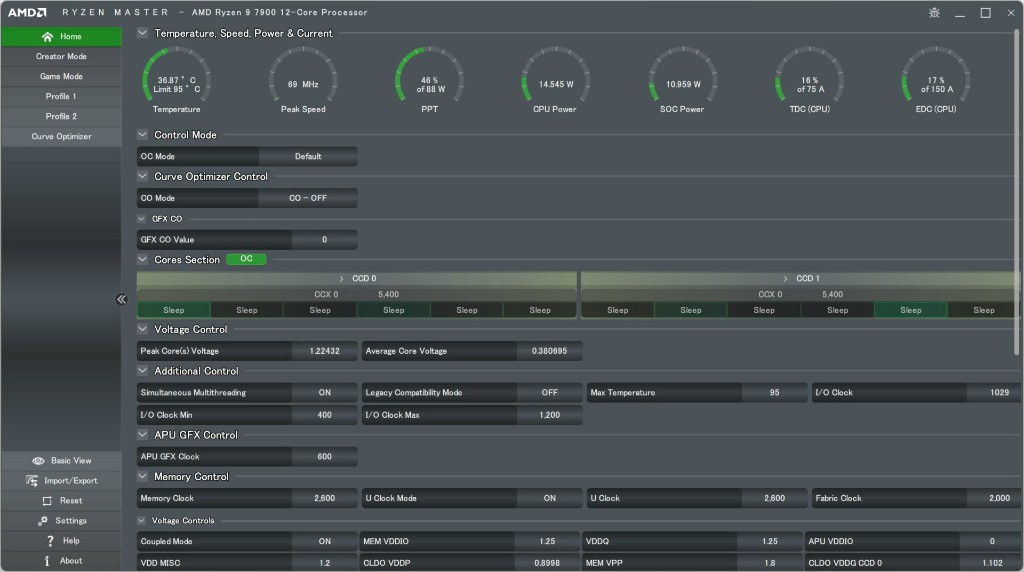1024x572 pixels.
Task: Collapse the sidebar using double-chevron icon
Action: [x=121, y=299]
